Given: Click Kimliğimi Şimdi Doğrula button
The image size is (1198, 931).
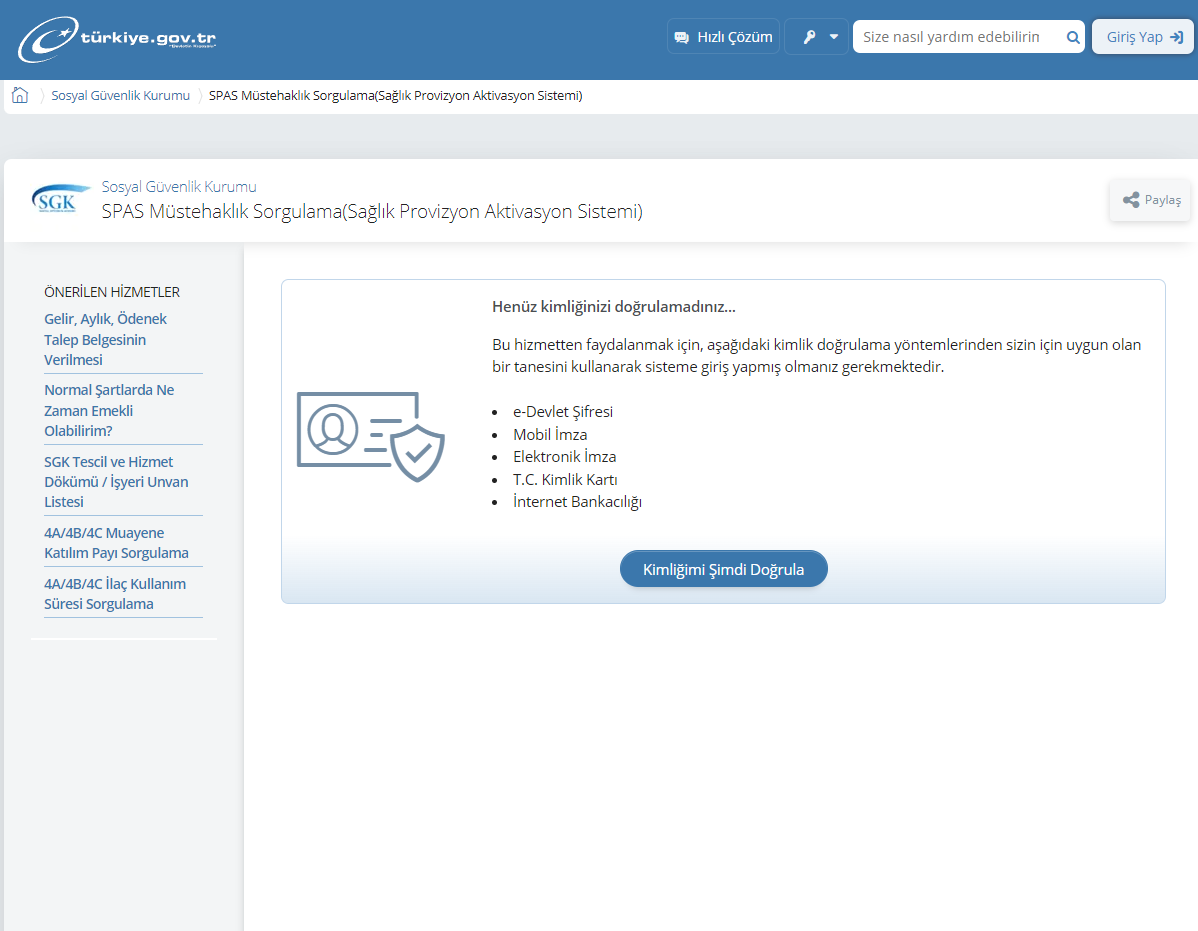Looking at the screenshot, I should 724,569.
